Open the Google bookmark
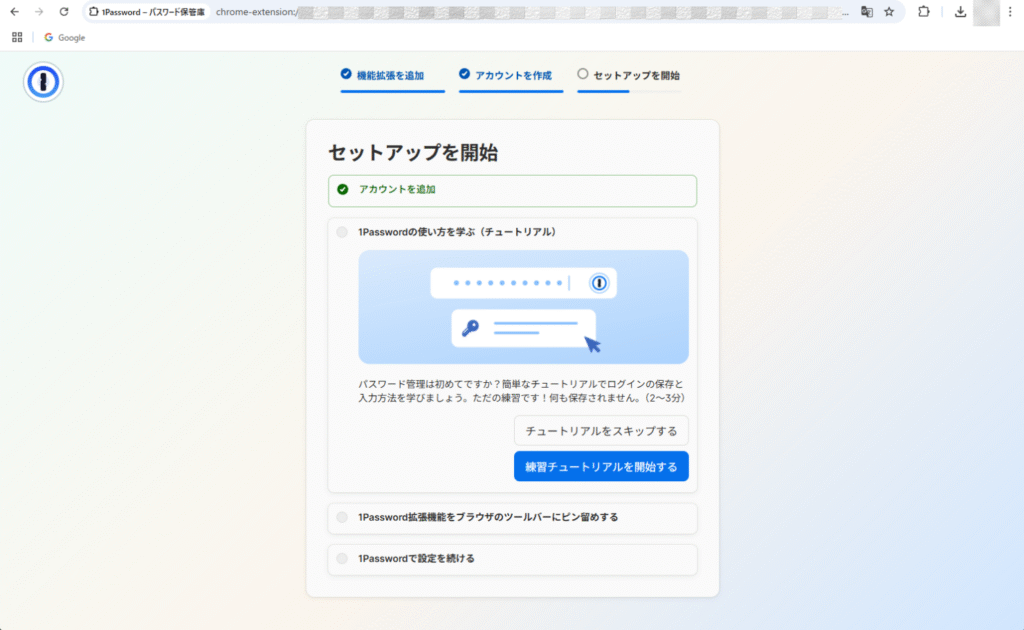Screen dimensions: 1024x630 coord(64,37)
